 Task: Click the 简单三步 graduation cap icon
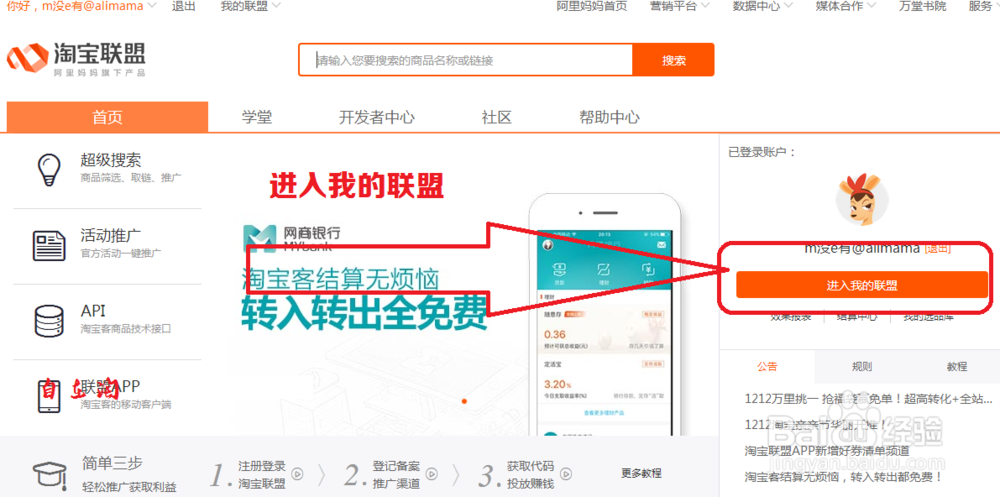pyautogui.click(x=49, y=475)
